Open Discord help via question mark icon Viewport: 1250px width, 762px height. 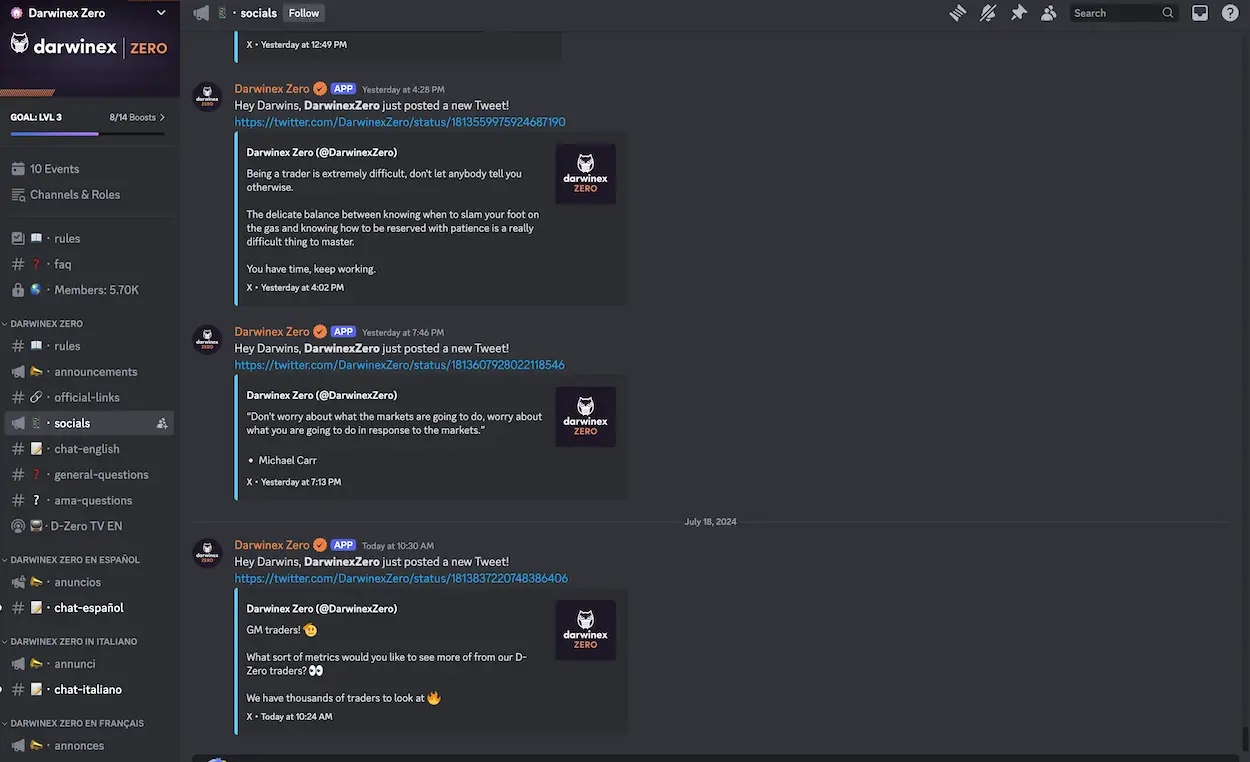coord(1229,12)
